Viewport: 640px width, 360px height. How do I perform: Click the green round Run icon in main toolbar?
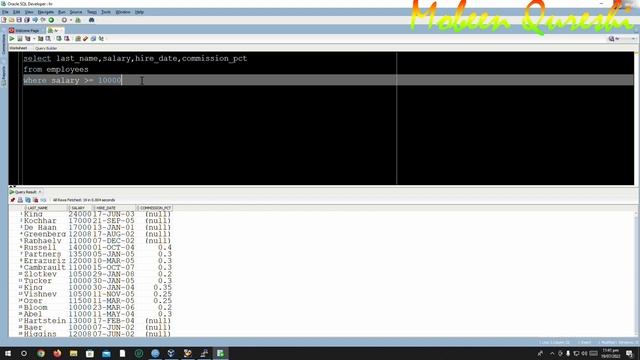(x=51, y=20)
